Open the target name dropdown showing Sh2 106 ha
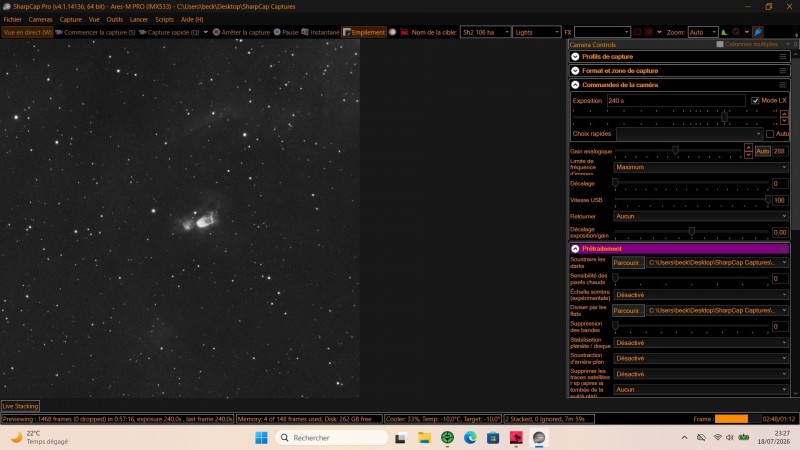 [x=485, y=32]
